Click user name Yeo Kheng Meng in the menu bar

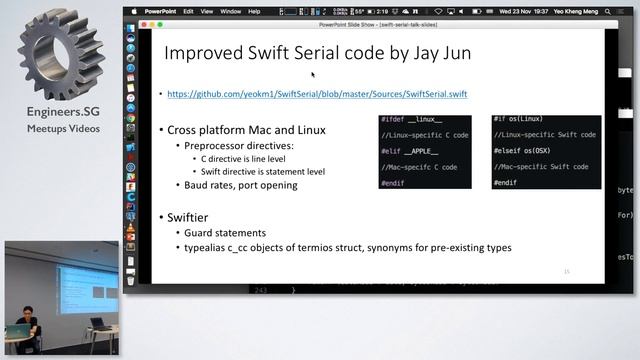[x=576, y=11]
